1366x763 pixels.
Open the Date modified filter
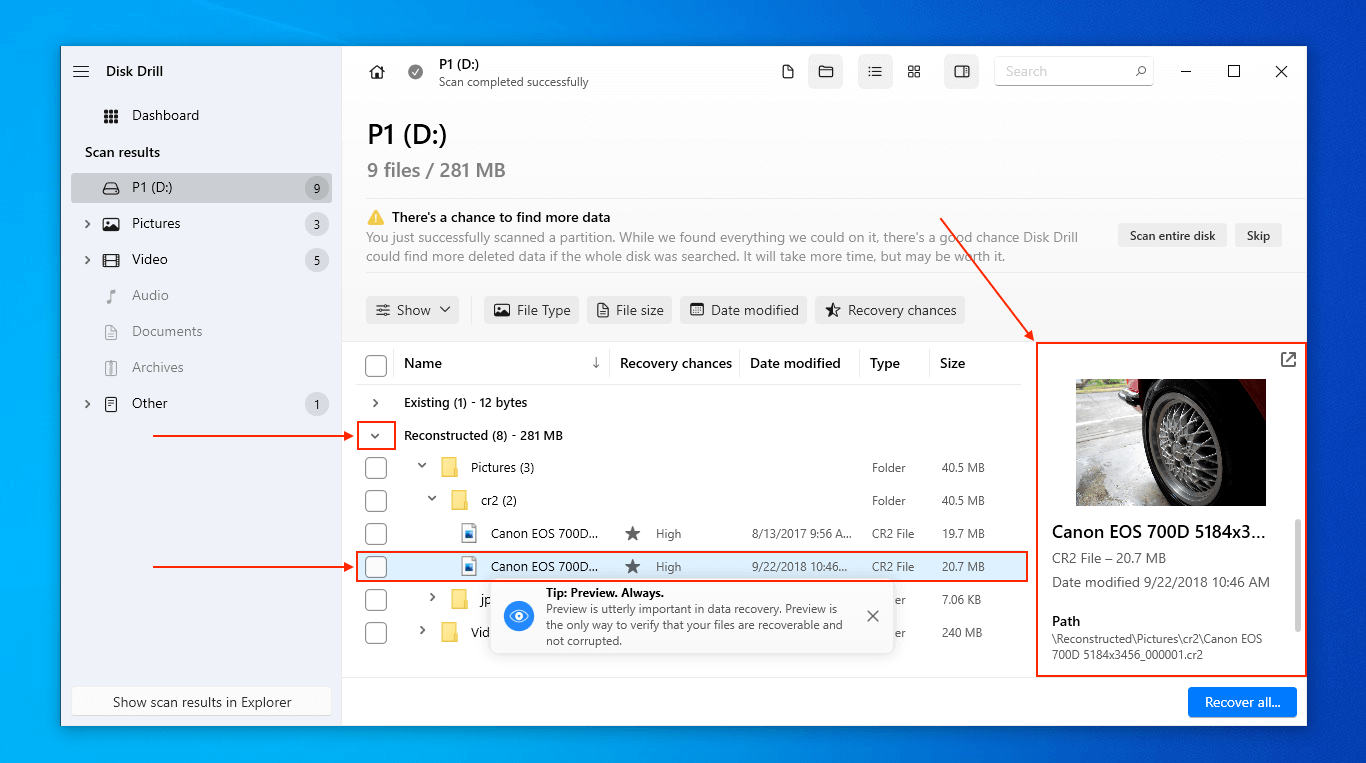(x=744, y=311)
